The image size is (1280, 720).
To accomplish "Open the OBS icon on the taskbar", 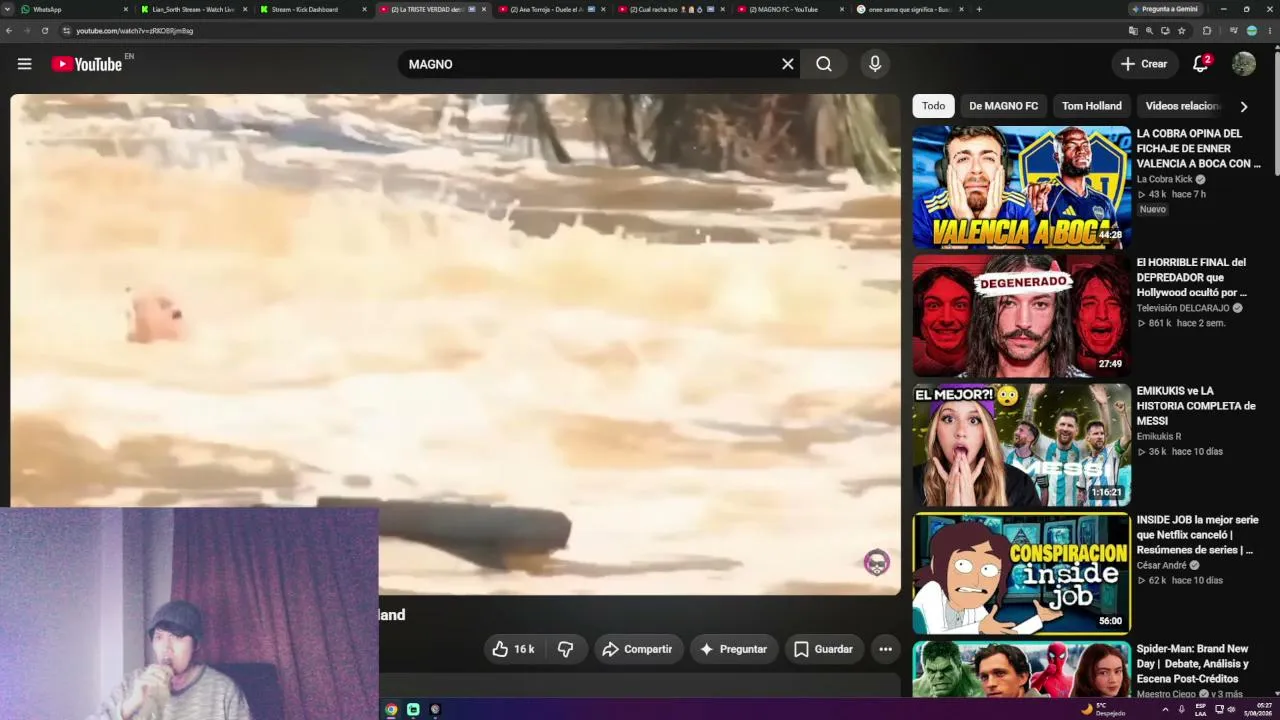I will [x=435, y=710].
